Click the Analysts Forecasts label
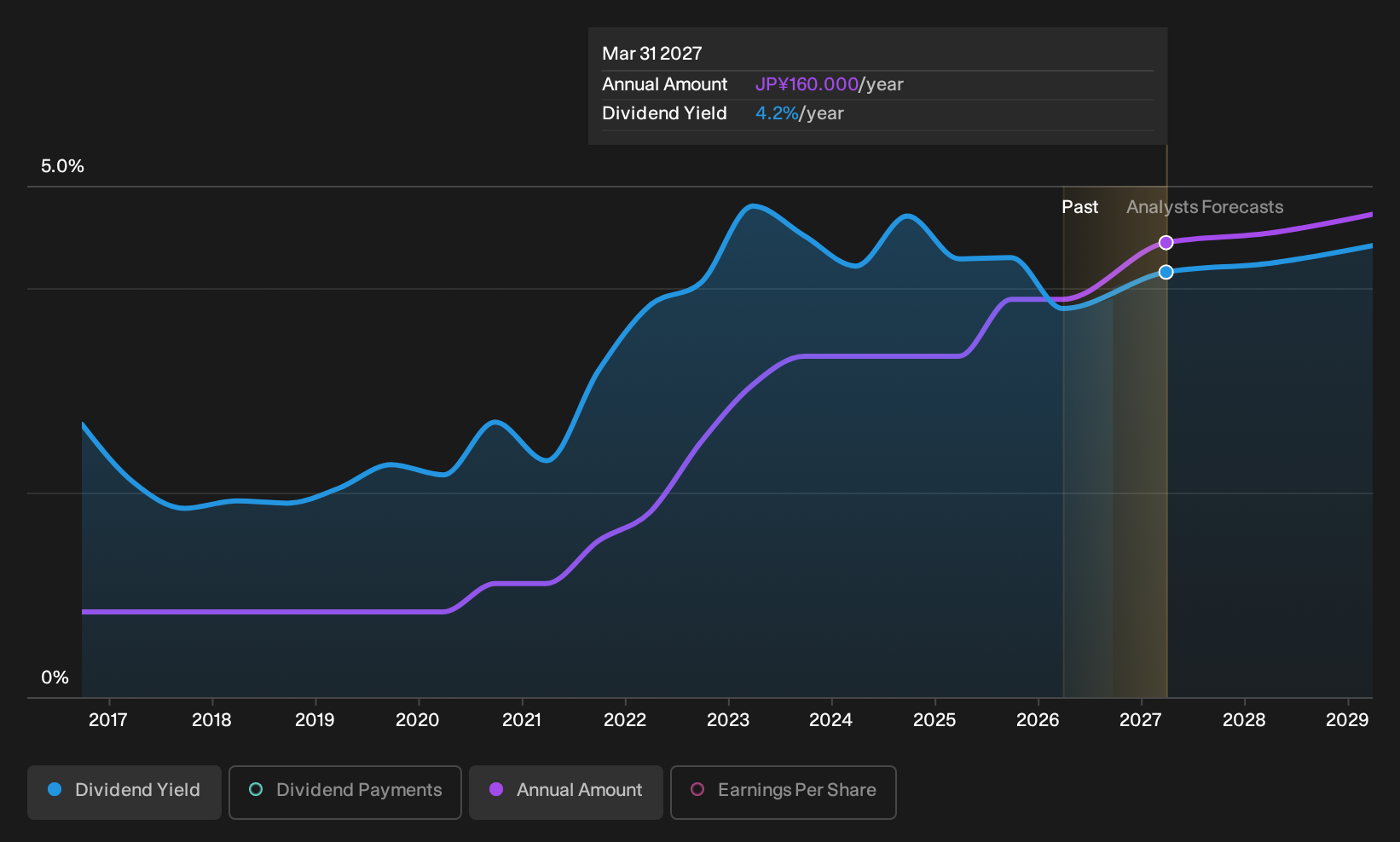Screen dimensions: 1400x842 pyautogui.click(x=1205, y=207)
